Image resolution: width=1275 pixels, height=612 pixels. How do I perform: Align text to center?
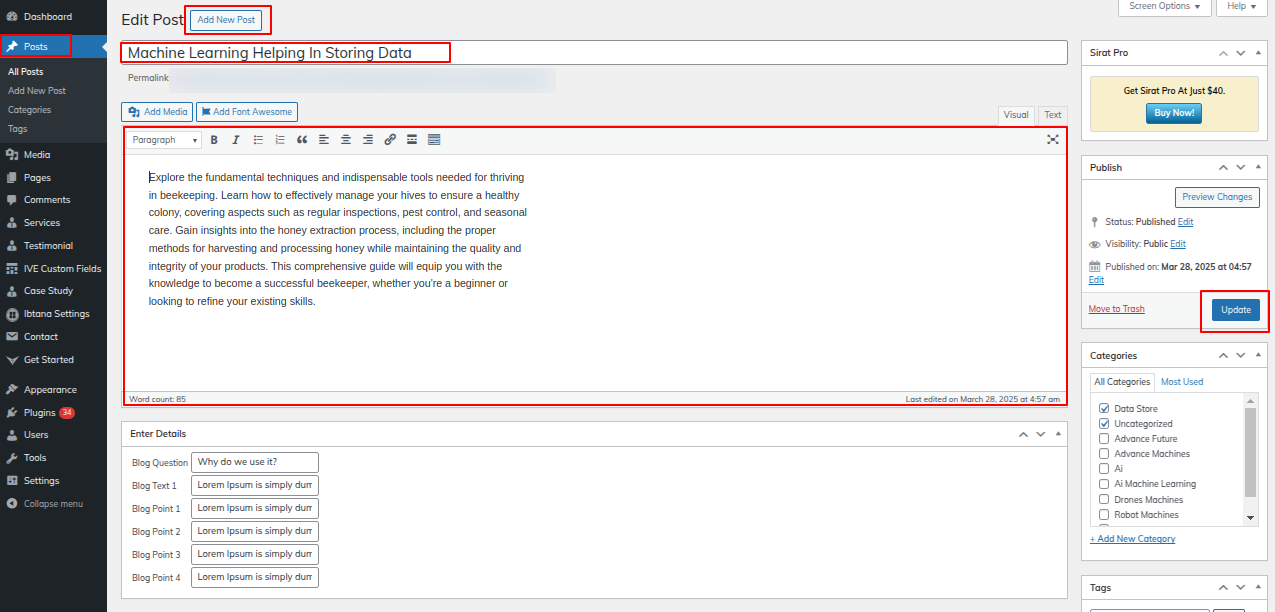[x=346, y=140]
